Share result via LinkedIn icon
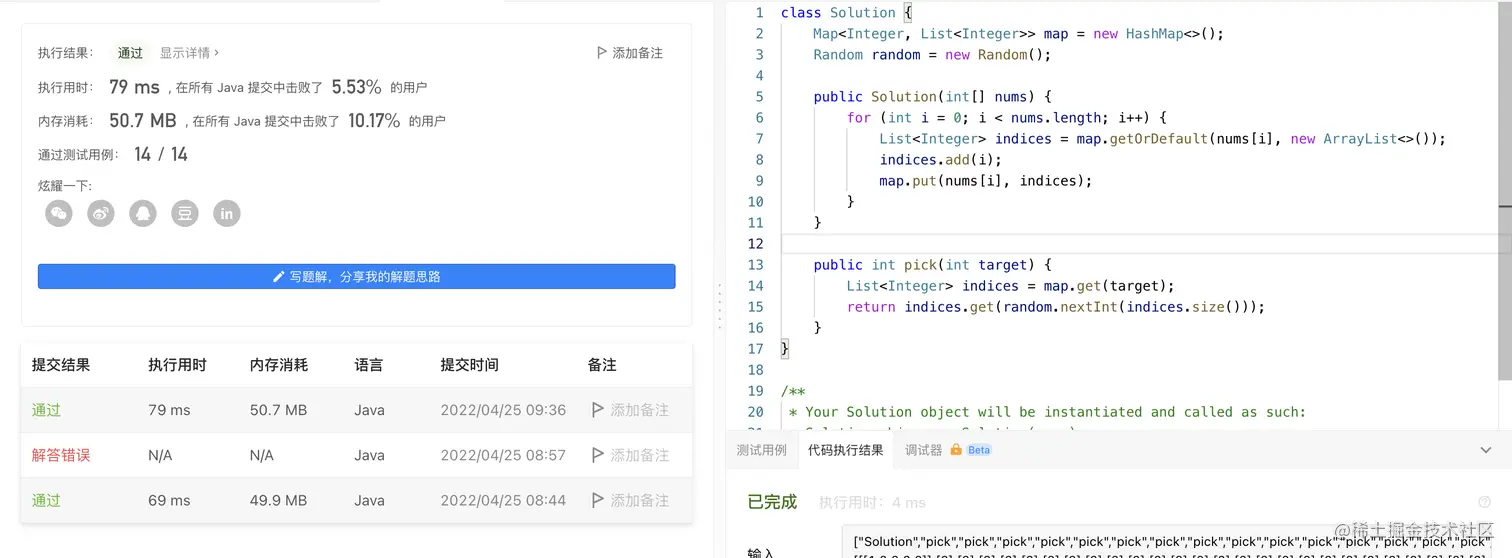 [x=227, y=213]
